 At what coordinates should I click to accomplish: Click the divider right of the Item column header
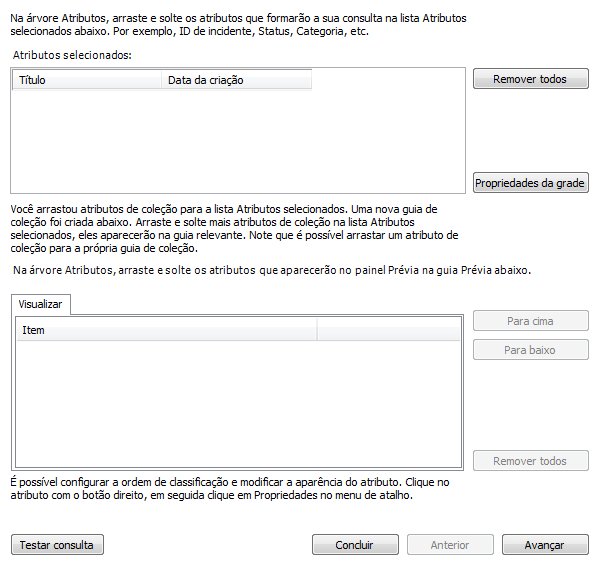(x=317, y=330)
